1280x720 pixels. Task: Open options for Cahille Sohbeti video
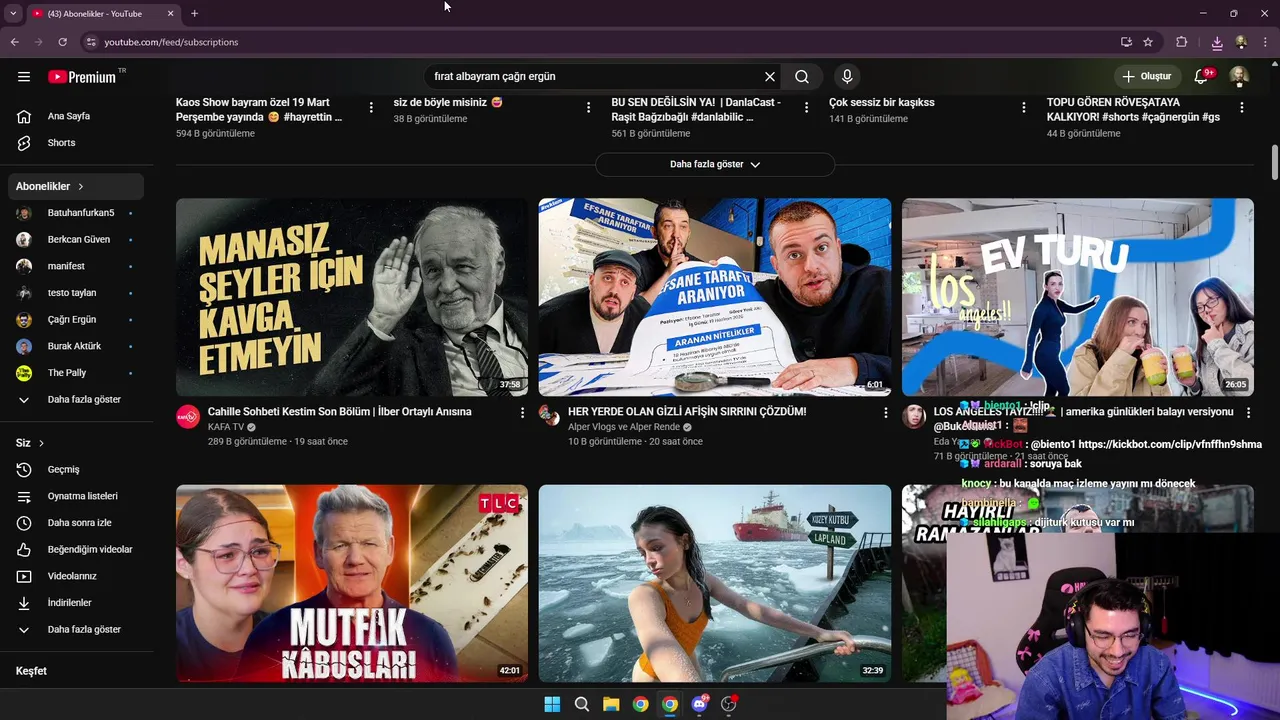tap(522, 412)
